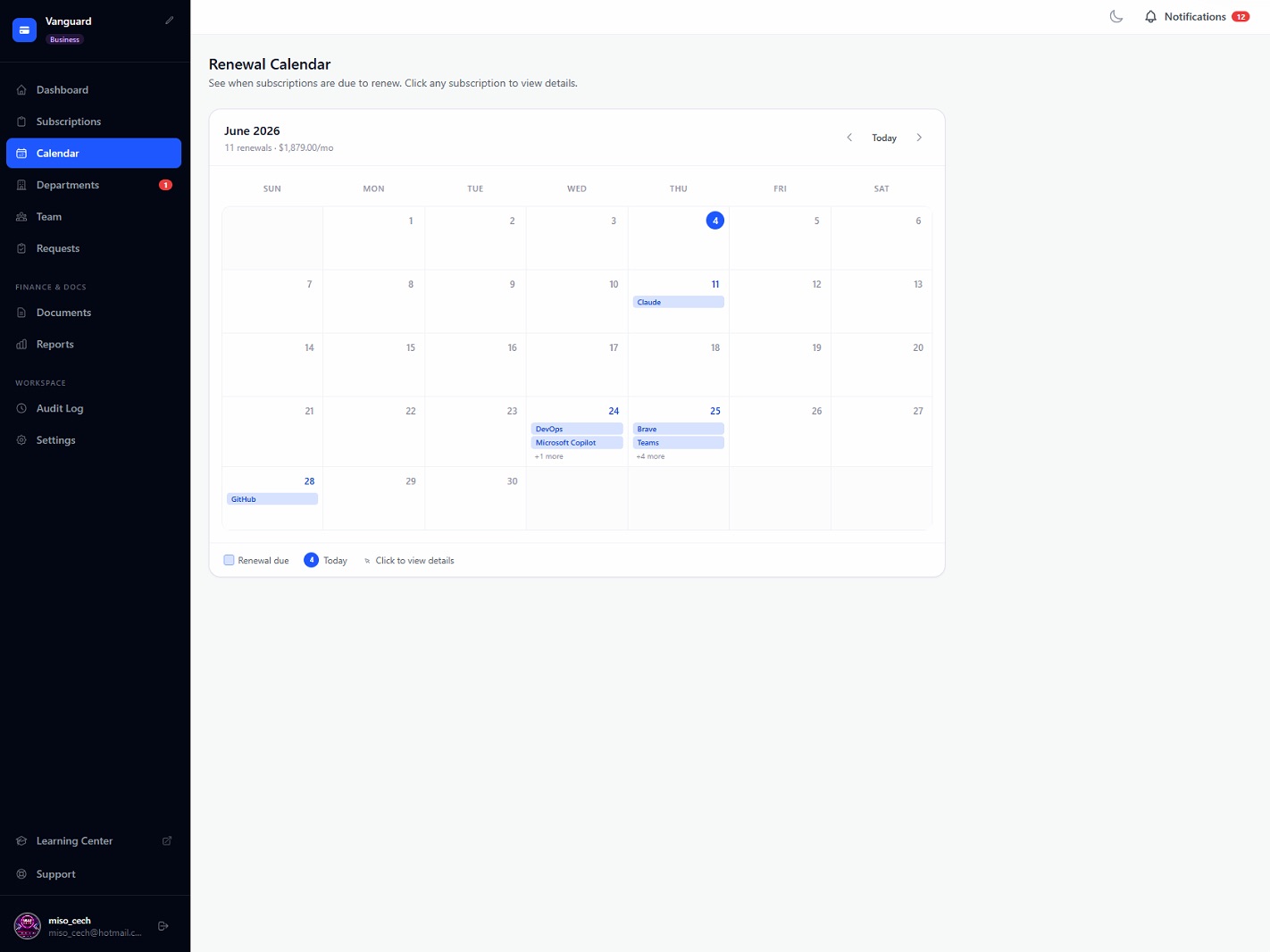Click the Calendar icon in sidebar

pos(21,154)
